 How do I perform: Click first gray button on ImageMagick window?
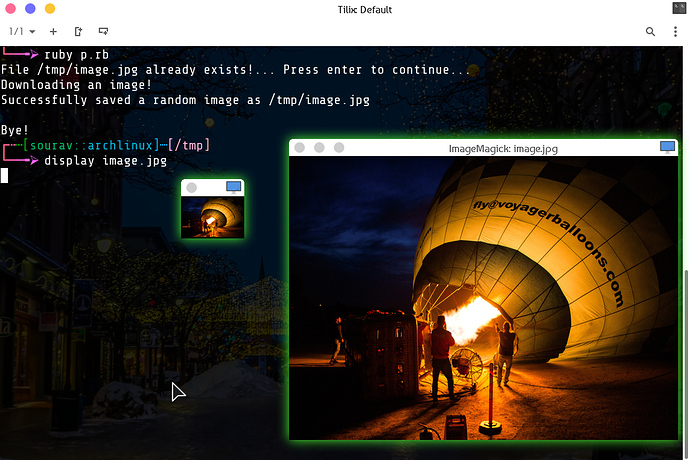(x=299, y=148)
